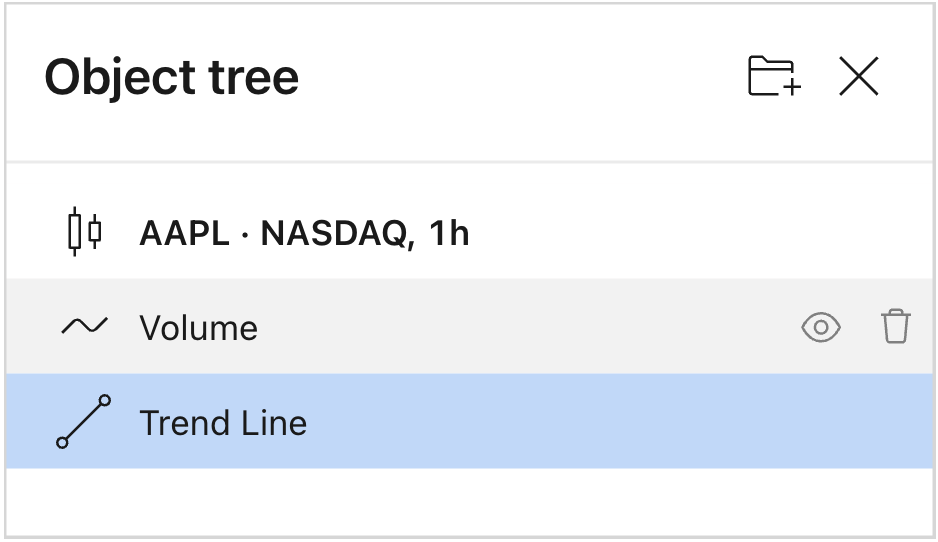938x542 pixels.
Task: Click the candlestick icon beside AAPL
Action: click(84, 233)
